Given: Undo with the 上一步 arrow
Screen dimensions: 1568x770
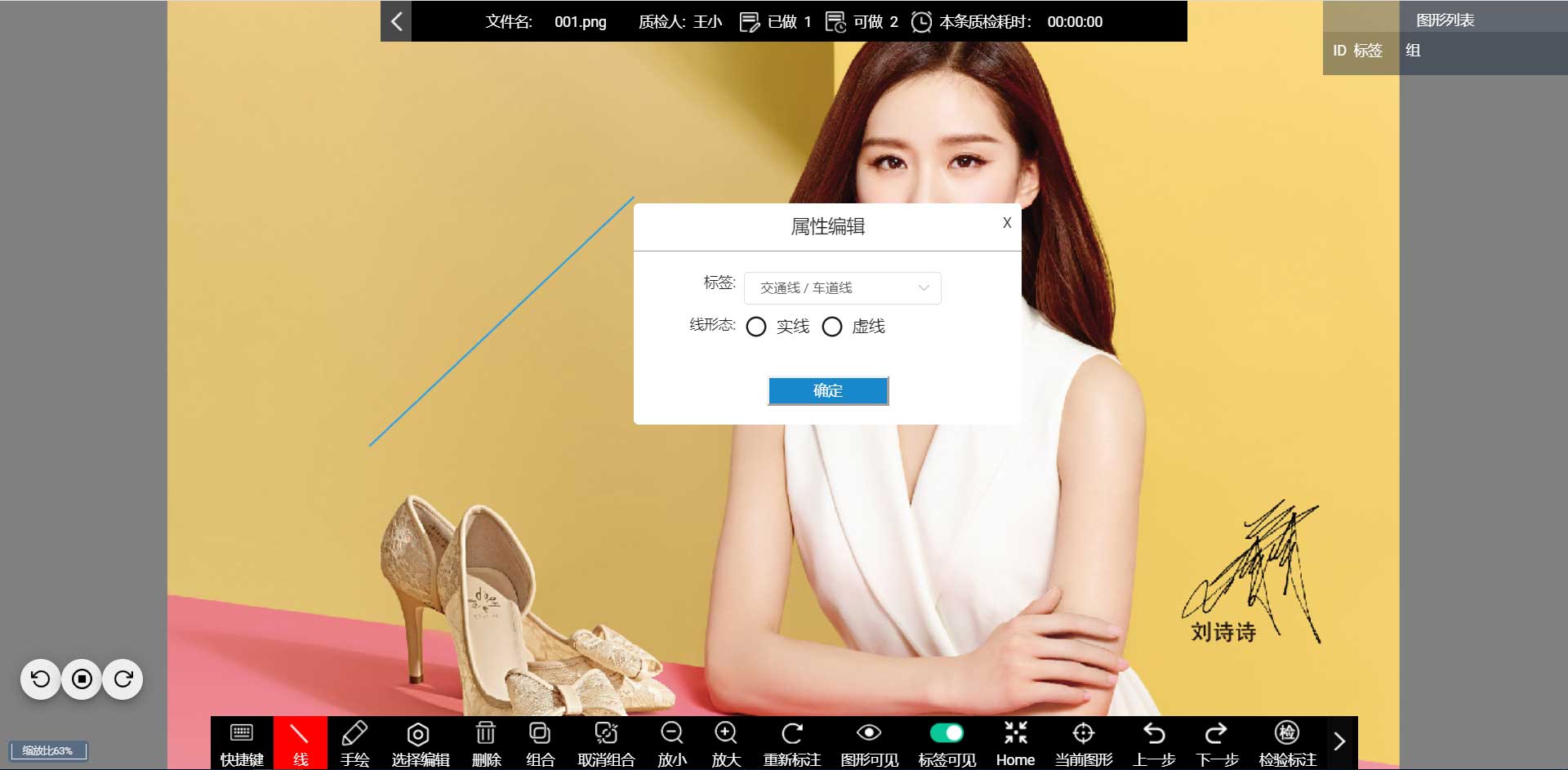Looking at the screenshot, I should click(x=1154, y=743).
